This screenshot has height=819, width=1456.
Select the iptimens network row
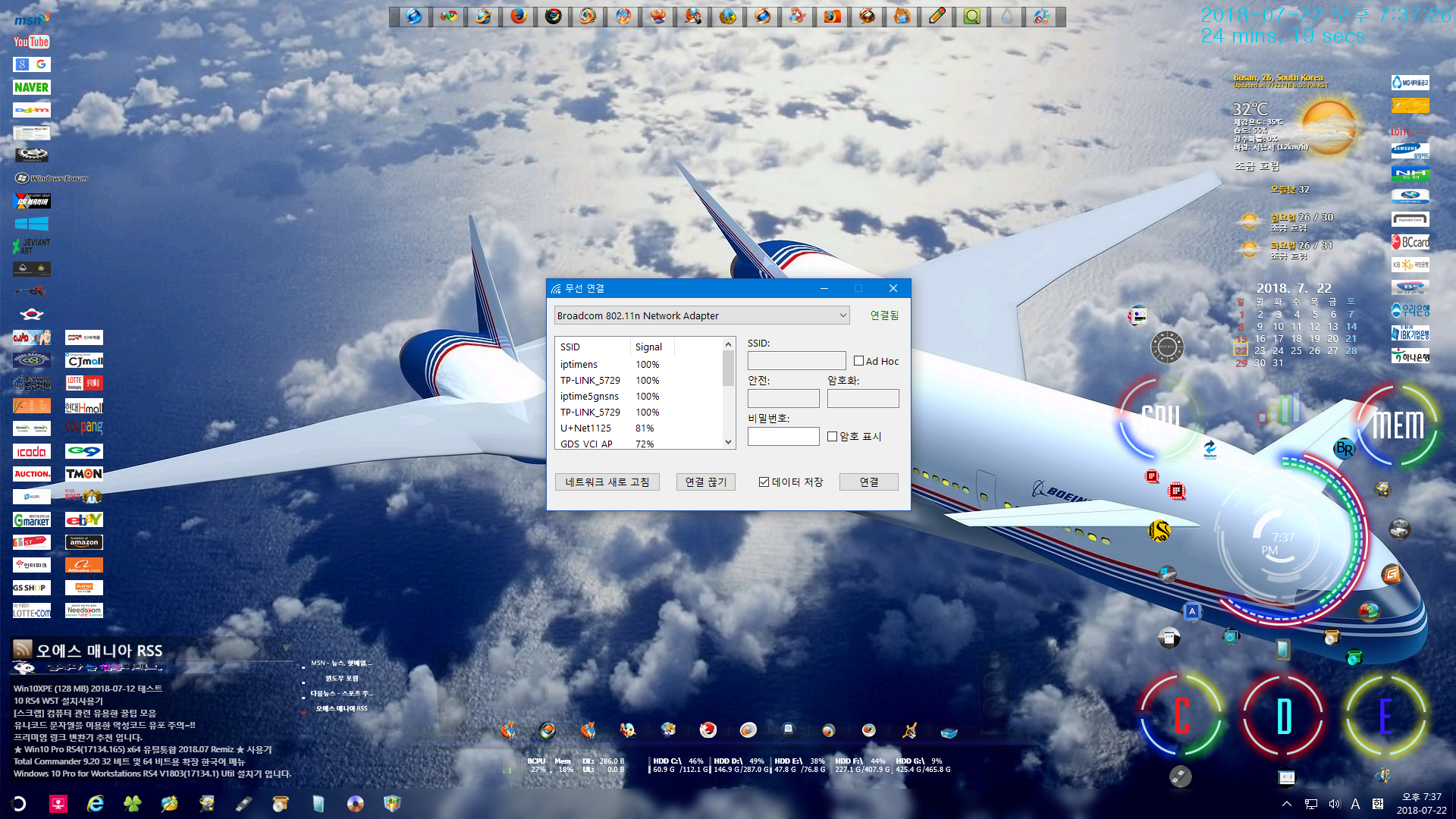[x=639, y=365]
